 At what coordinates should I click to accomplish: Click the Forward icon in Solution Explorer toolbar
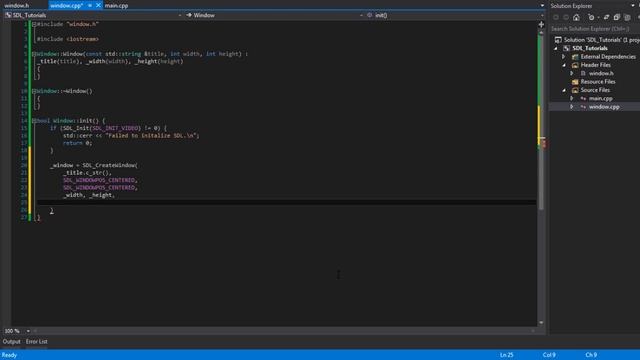click(x=566, y=17)
